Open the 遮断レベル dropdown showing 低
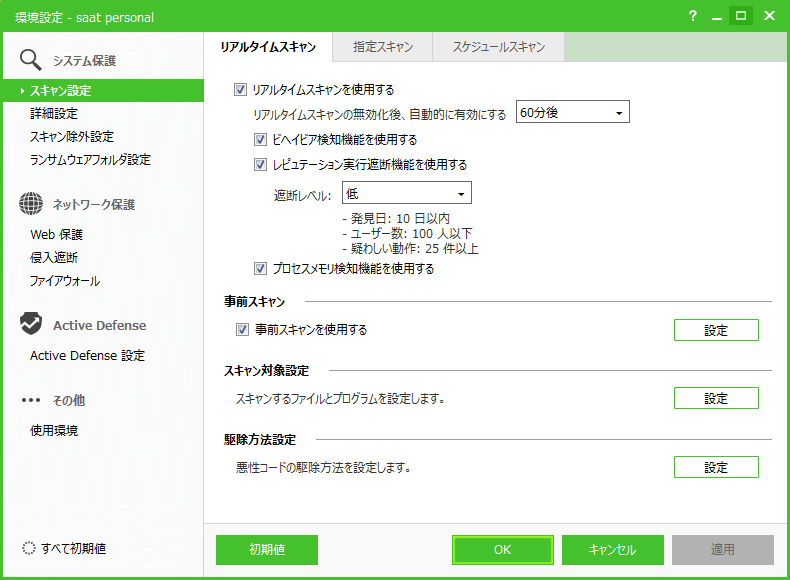790x580 pixels. click(x=407, y=193)
